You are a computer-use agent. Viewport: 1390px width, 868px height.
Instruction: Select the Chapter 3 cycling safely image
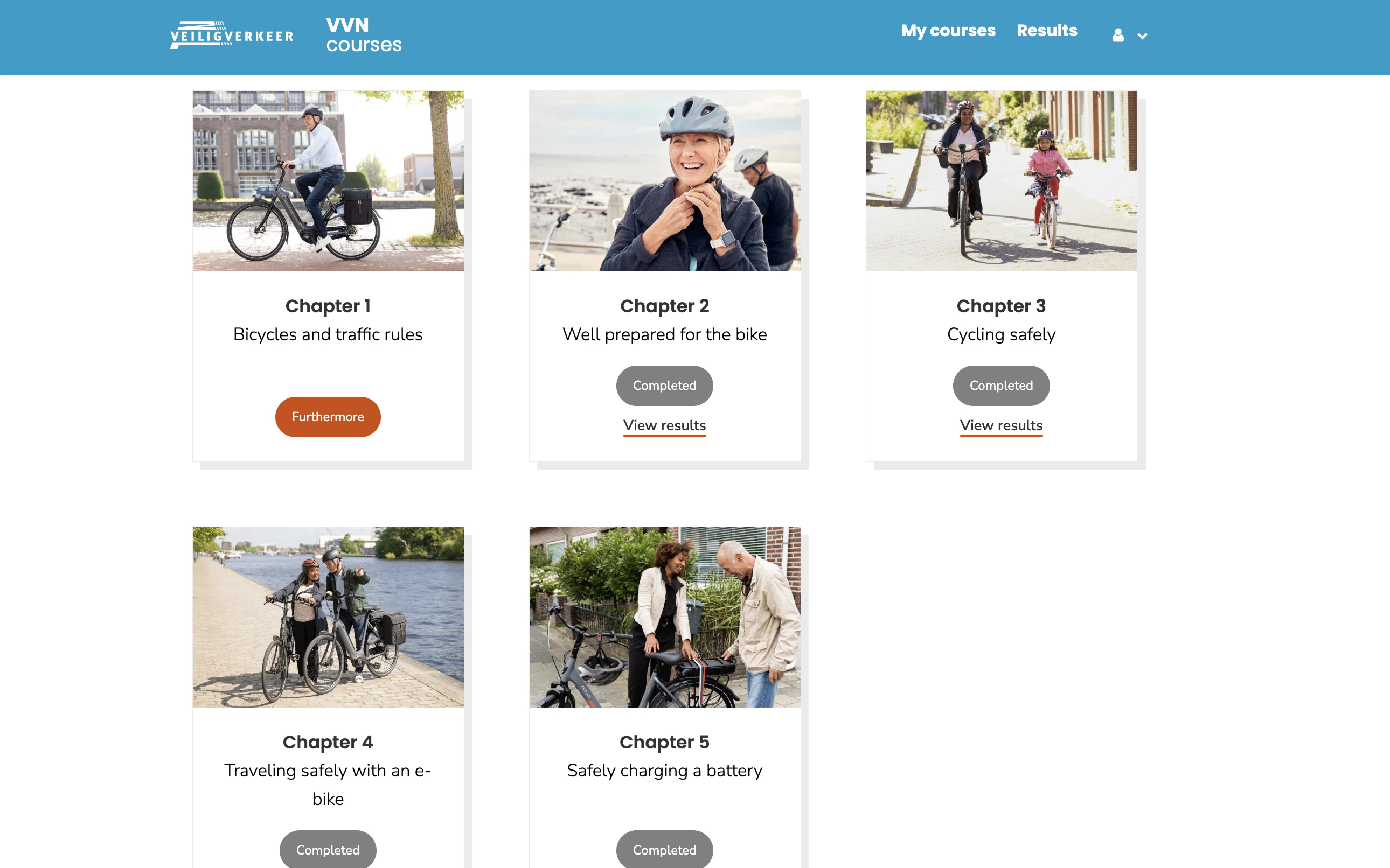click(1001, 181)
